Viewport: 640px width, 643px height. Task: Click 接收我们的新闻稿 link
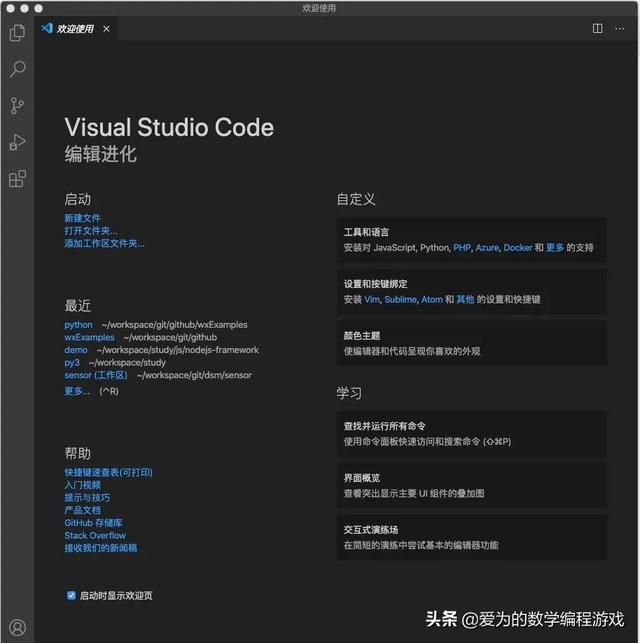[100, 548]
